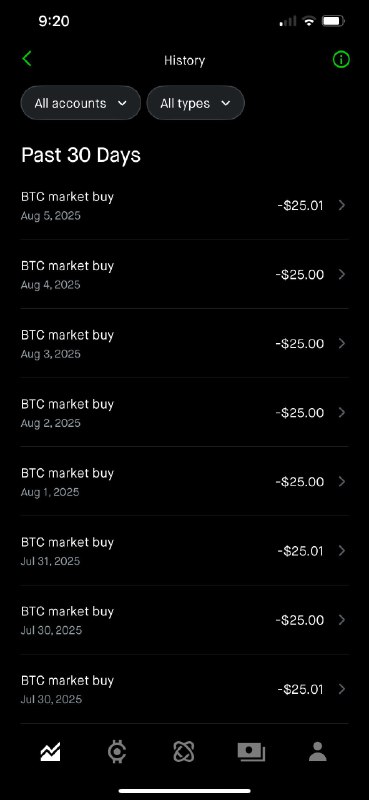Image resolution: width=369 pixels, height=800 pixels.
Task: Tap the History page title
Action: click(184, 60)
